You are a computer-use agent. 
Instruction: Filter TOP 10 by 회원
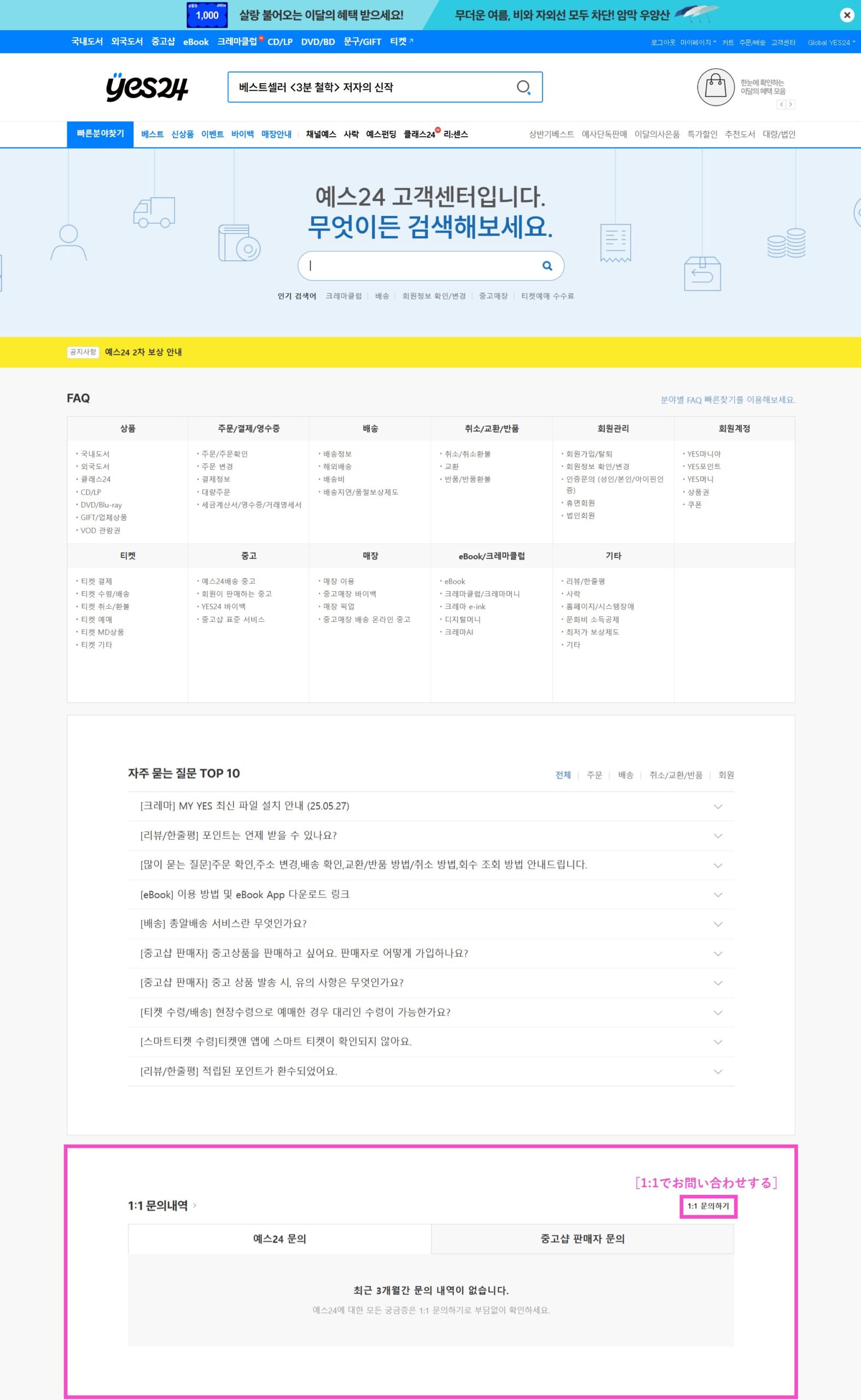point(726,775)
